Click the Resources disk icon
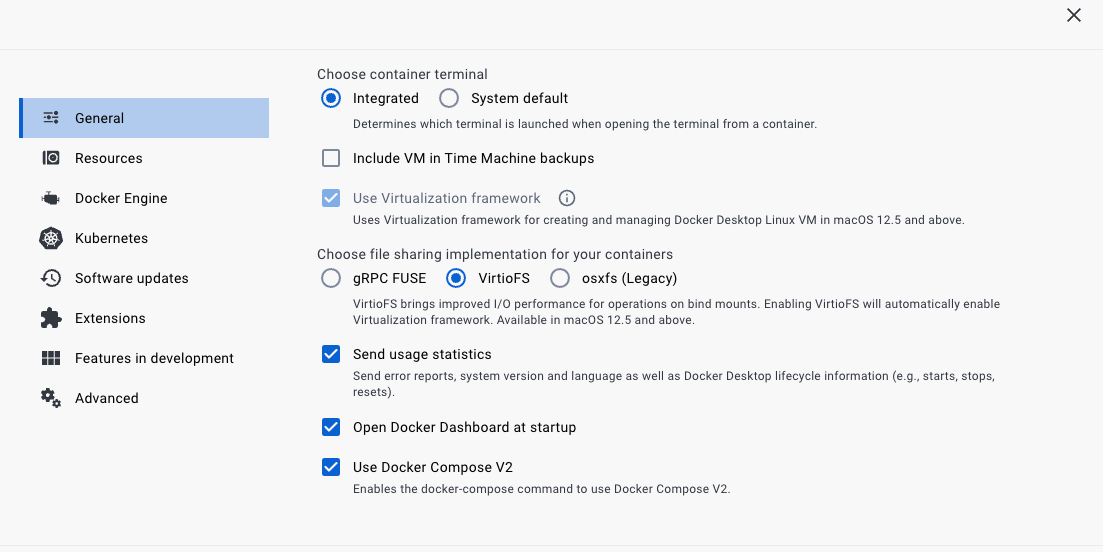This screenshot has width=1103, height=552. [51, 158]
